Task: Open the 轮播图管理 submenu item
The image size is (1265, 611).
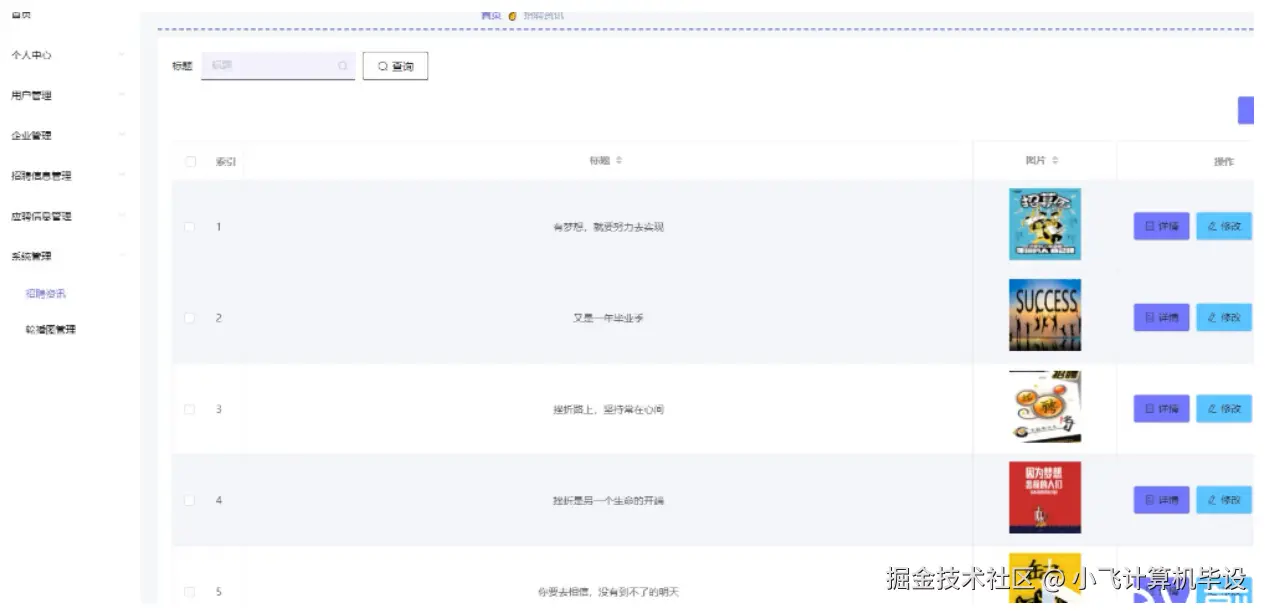Action: 51,330
